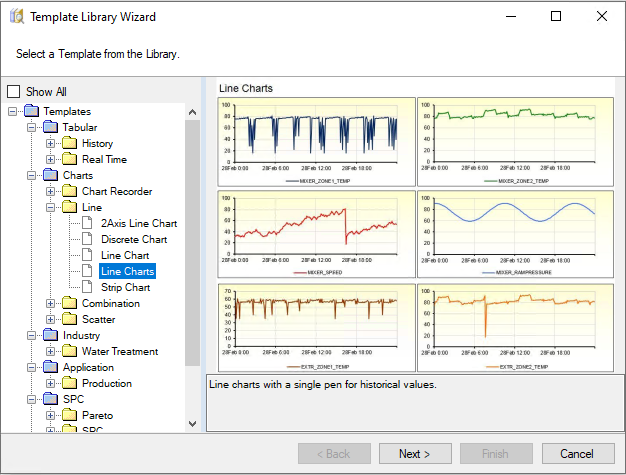The image size is (626, 475).
Task: Enable the Show All checkbox
Action: (x=14, y=91)
